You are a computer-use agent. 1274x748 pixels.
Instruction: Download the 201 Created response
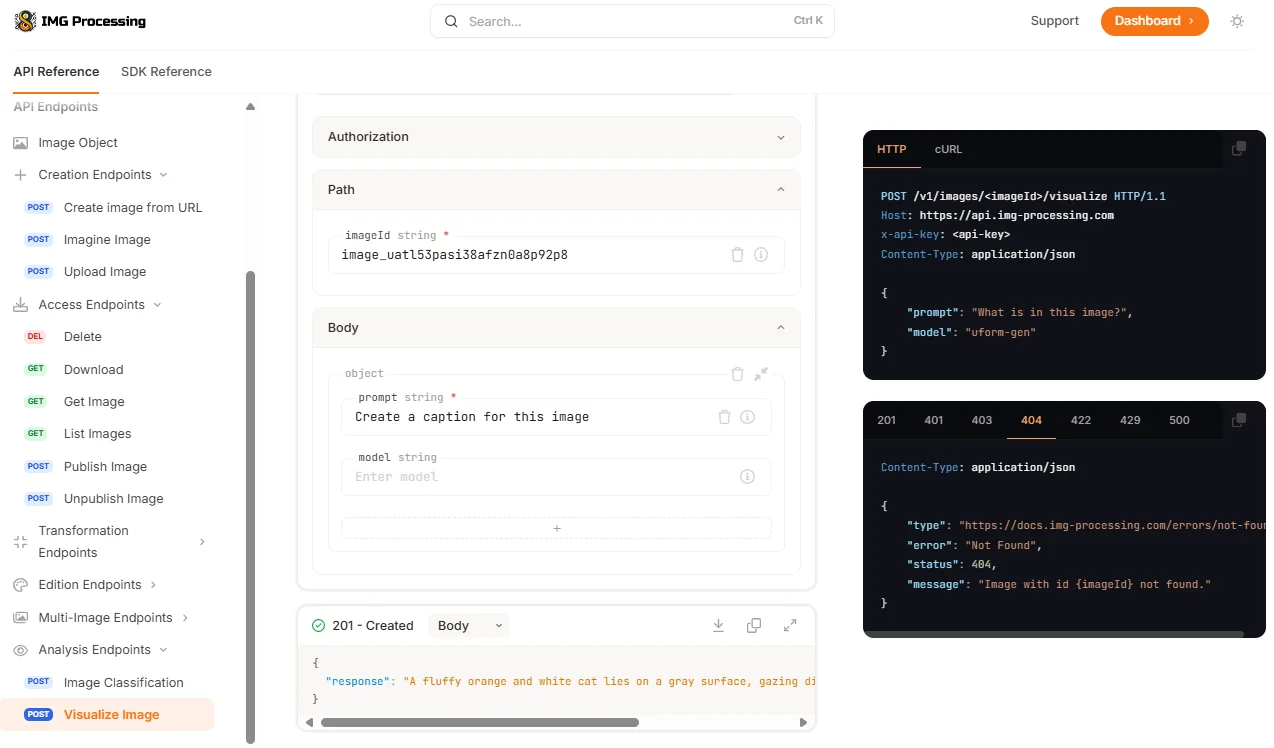click(x=718, y=626)
